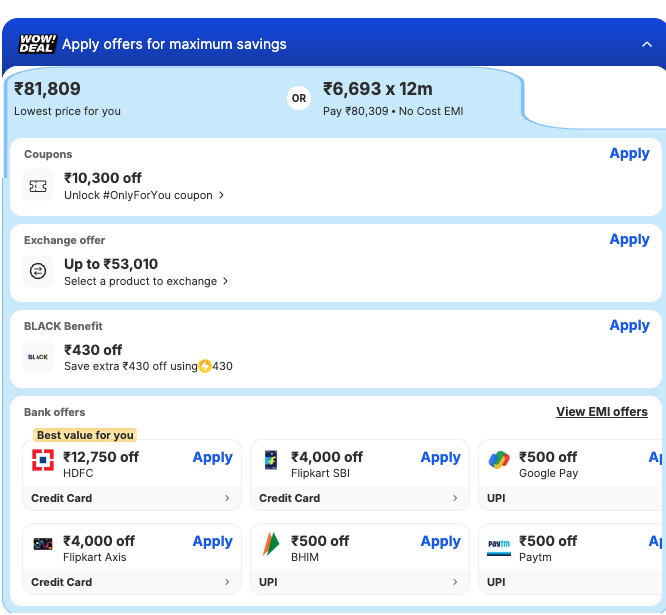This screenshot has height=615, width=666.
Task: Click the exchange offer swap icon
Action: point(38,272)
